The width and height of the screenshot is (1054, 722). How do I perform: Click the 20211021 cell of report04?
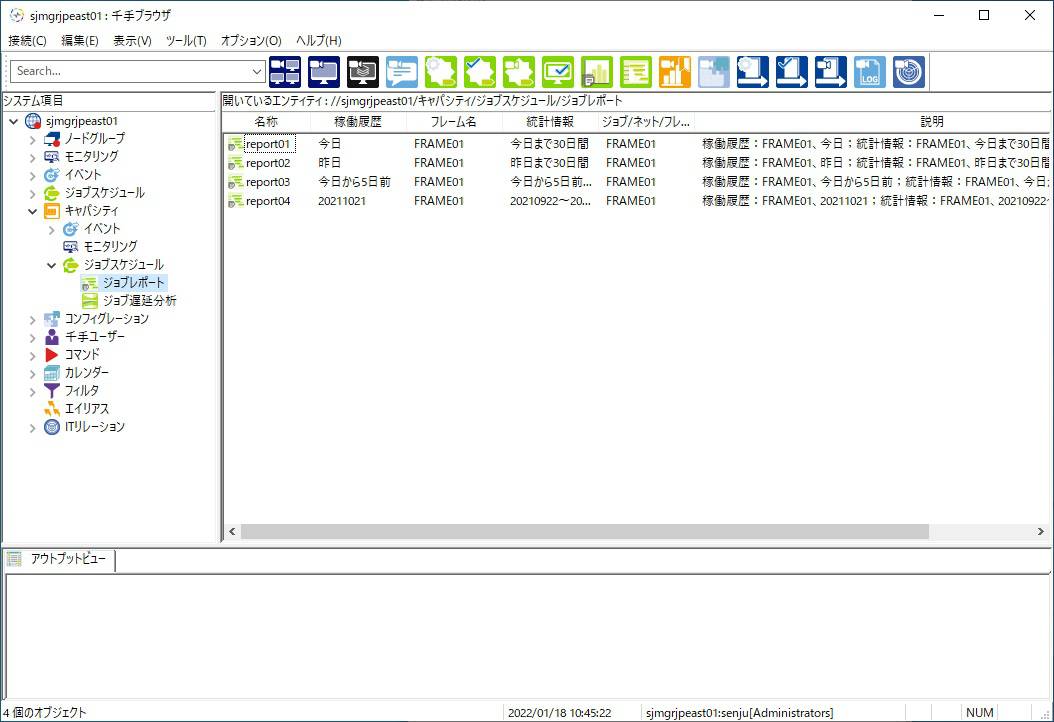pos(342,201)
